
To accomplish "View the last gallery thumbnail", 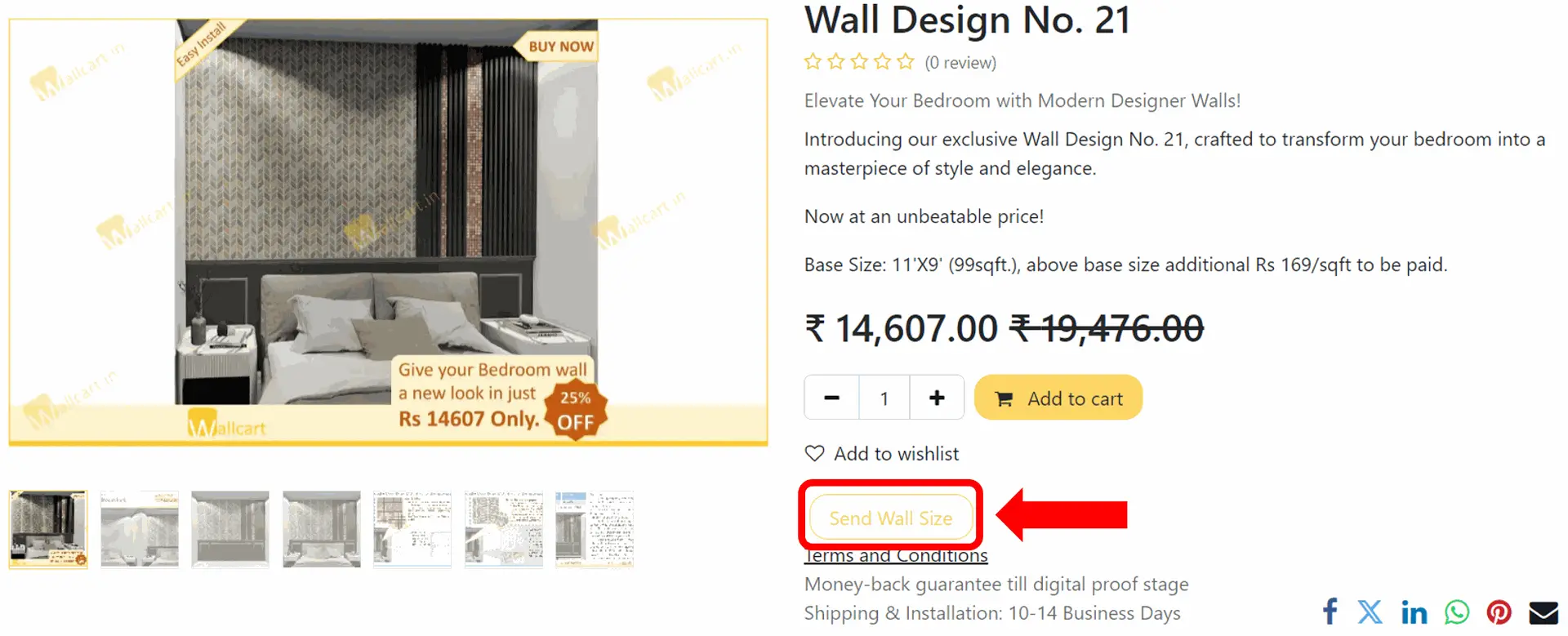I will (595, 529).
